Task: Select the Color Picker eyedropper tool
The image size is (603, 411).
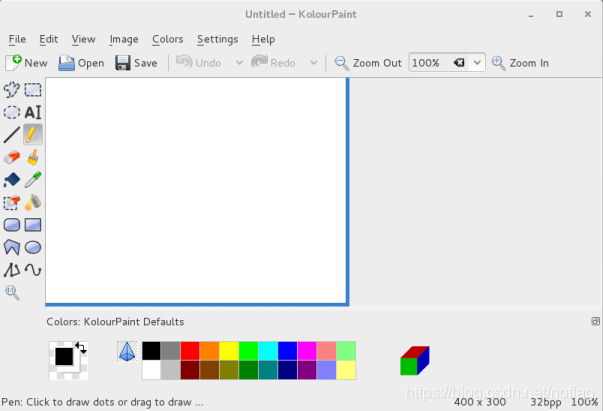Action: tap(33, 180)
